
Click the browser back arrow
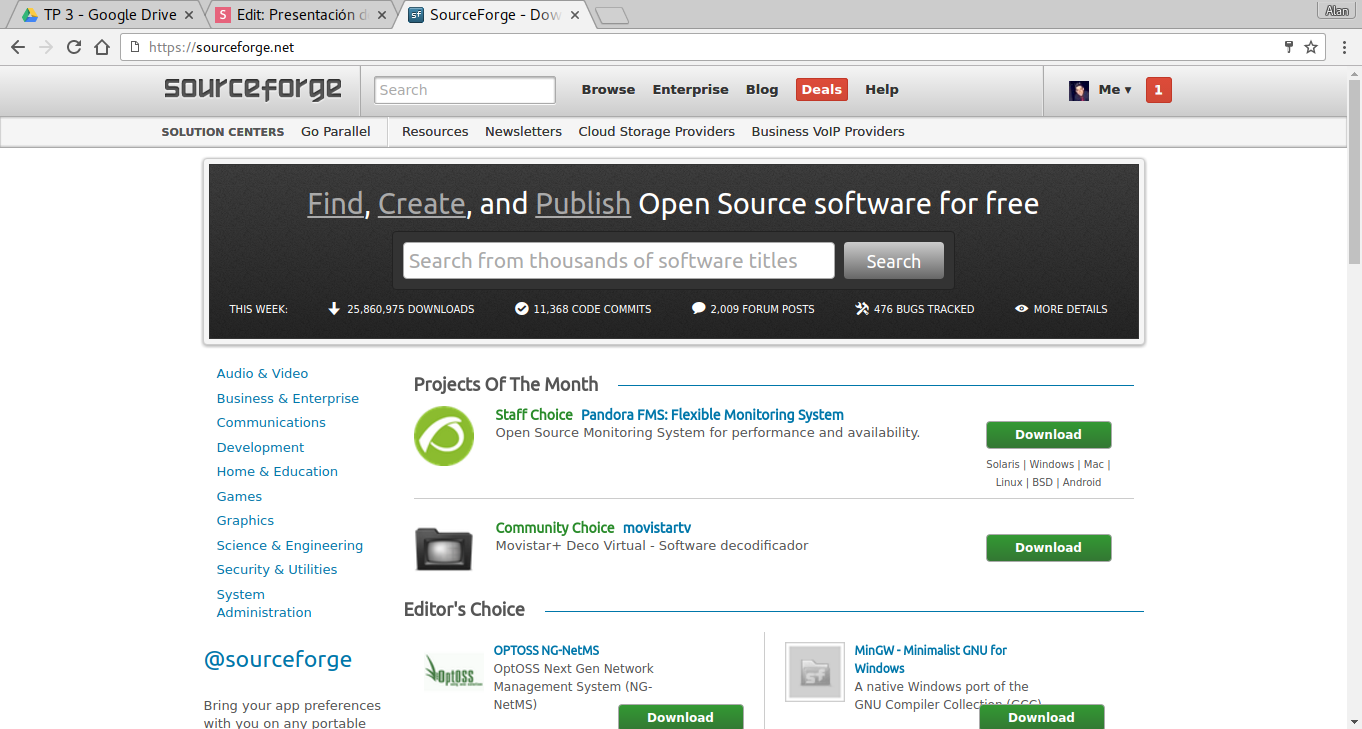point(18,47)
